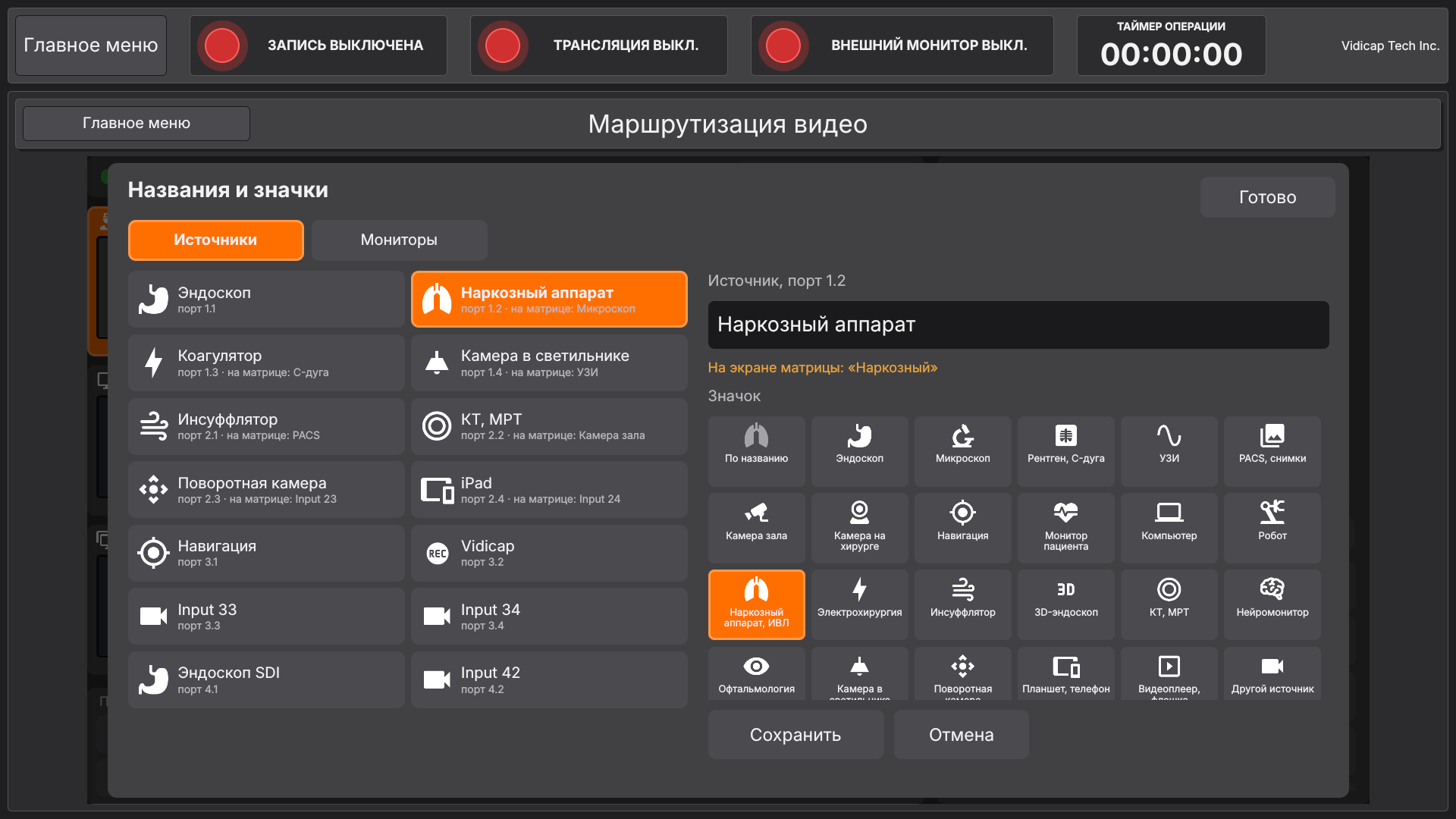Toggle ВНЕШНИЙ МОНИТОР ВЫКЛ. button
This screenshot has width=1456, height=819.
tap(902, 45)
